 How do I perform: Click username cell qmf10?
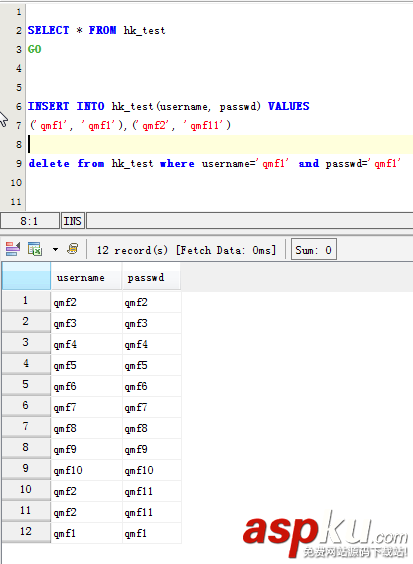point(86,470)
